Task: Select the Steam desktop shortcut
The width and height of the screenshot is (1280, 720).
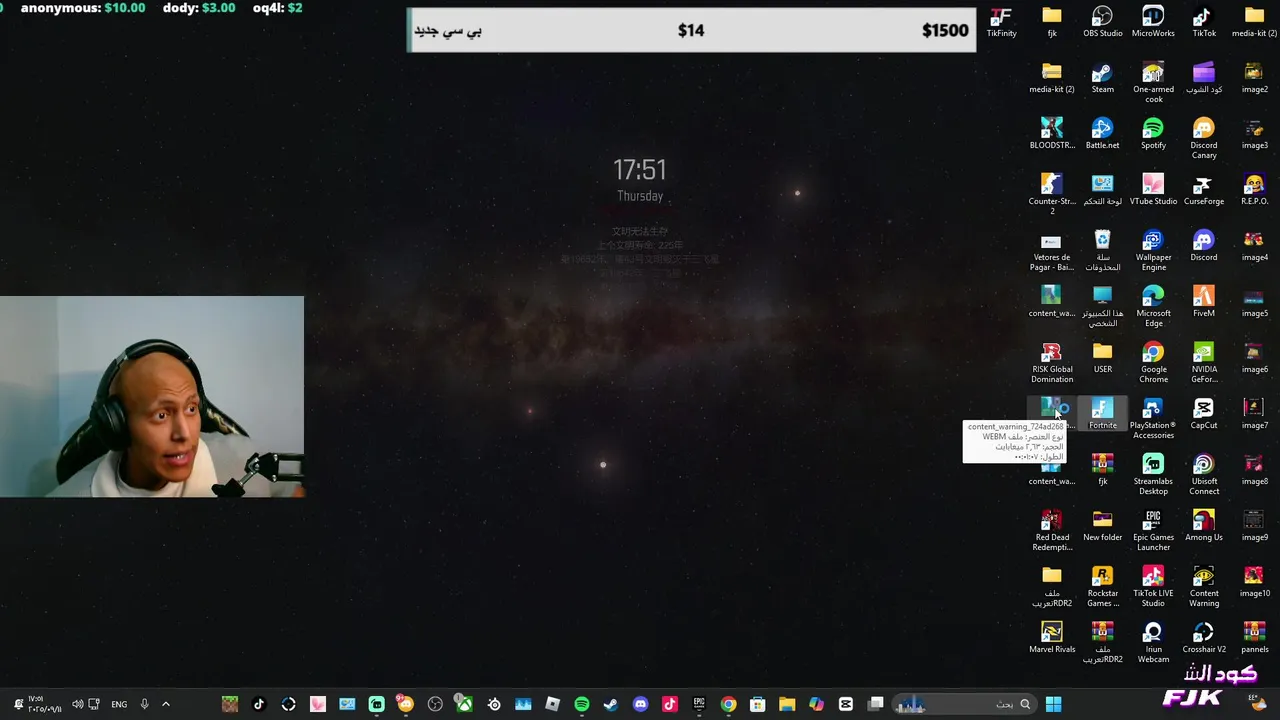Action: [1102, 77]
